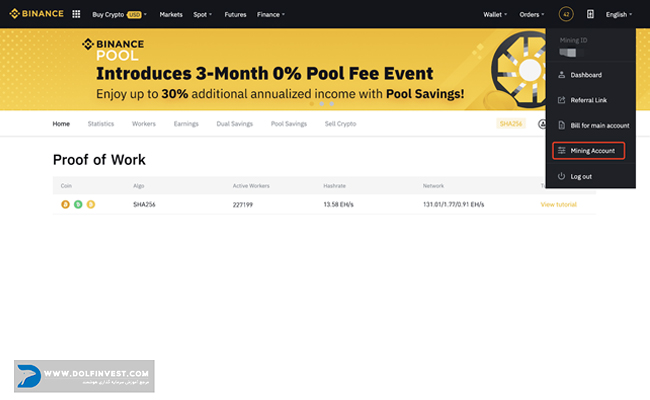Select the SHA256 algorithm button

coord(511,124)
